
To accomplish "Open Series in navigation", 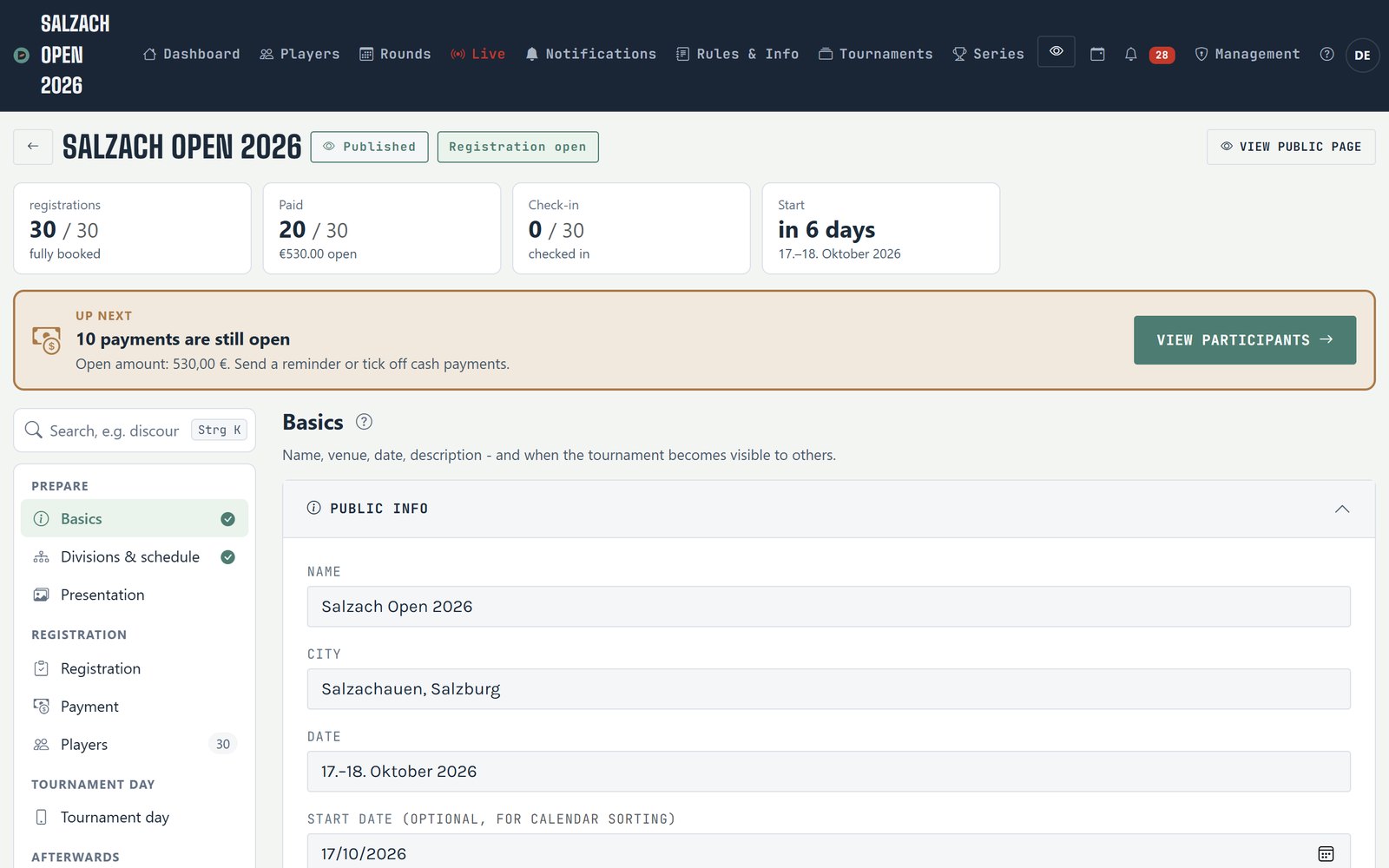I will pyautogui.click(x=988, y=54).
